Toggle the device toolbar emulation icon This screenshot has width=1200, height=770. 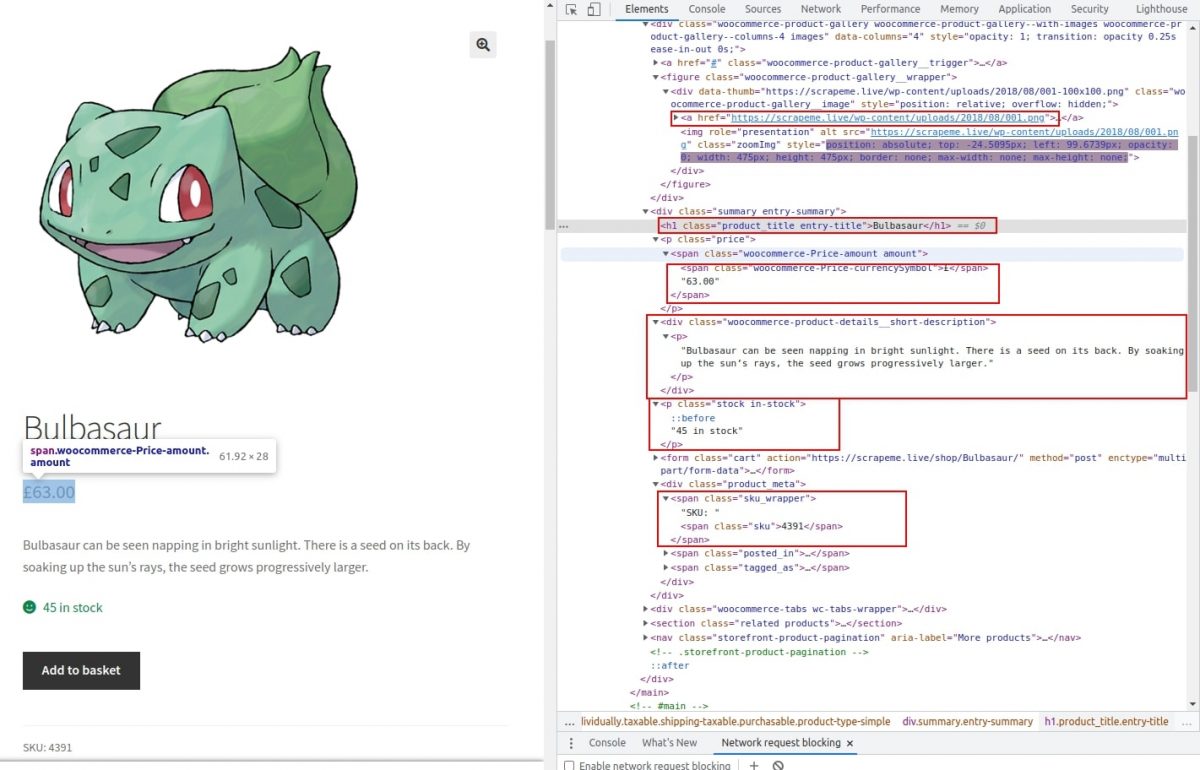click(589, 8)
